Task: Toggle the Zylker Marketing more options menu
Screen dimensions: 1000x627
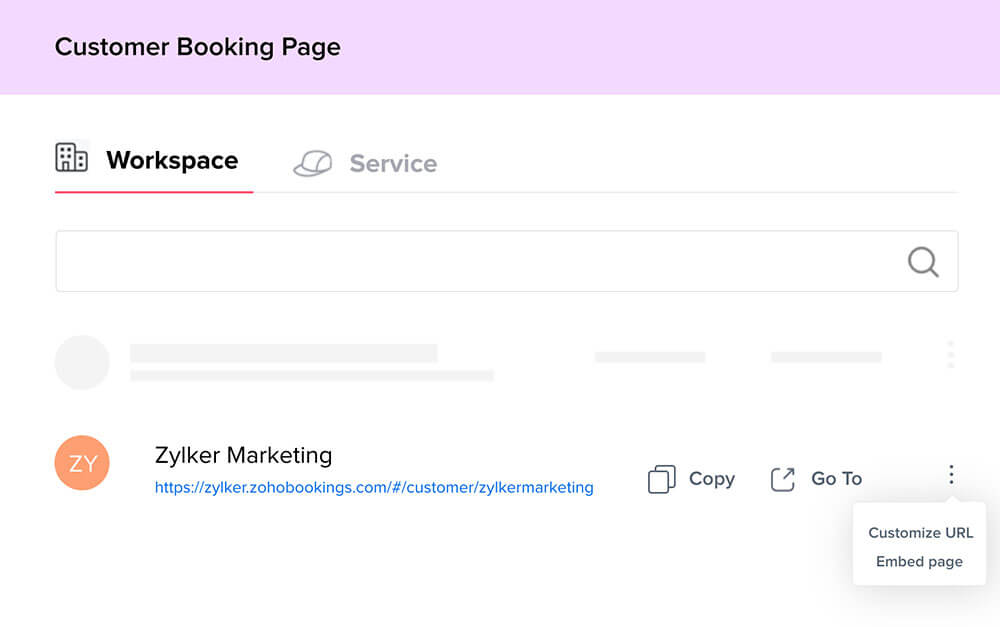Action: pos(951,475)
